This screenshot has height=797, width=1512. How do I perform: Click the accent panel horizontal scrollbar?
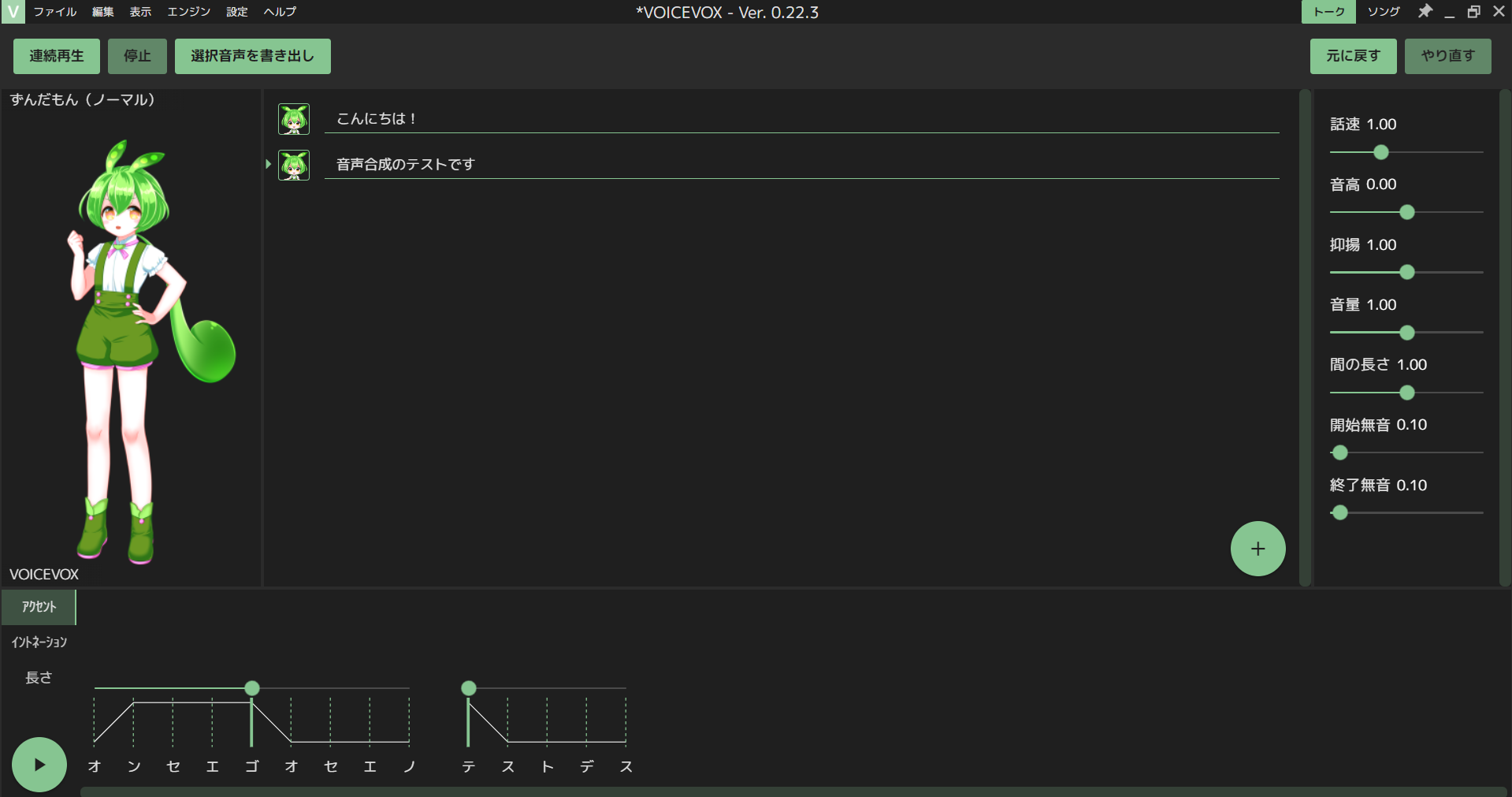pyautogui.click(x=793, y=791)
